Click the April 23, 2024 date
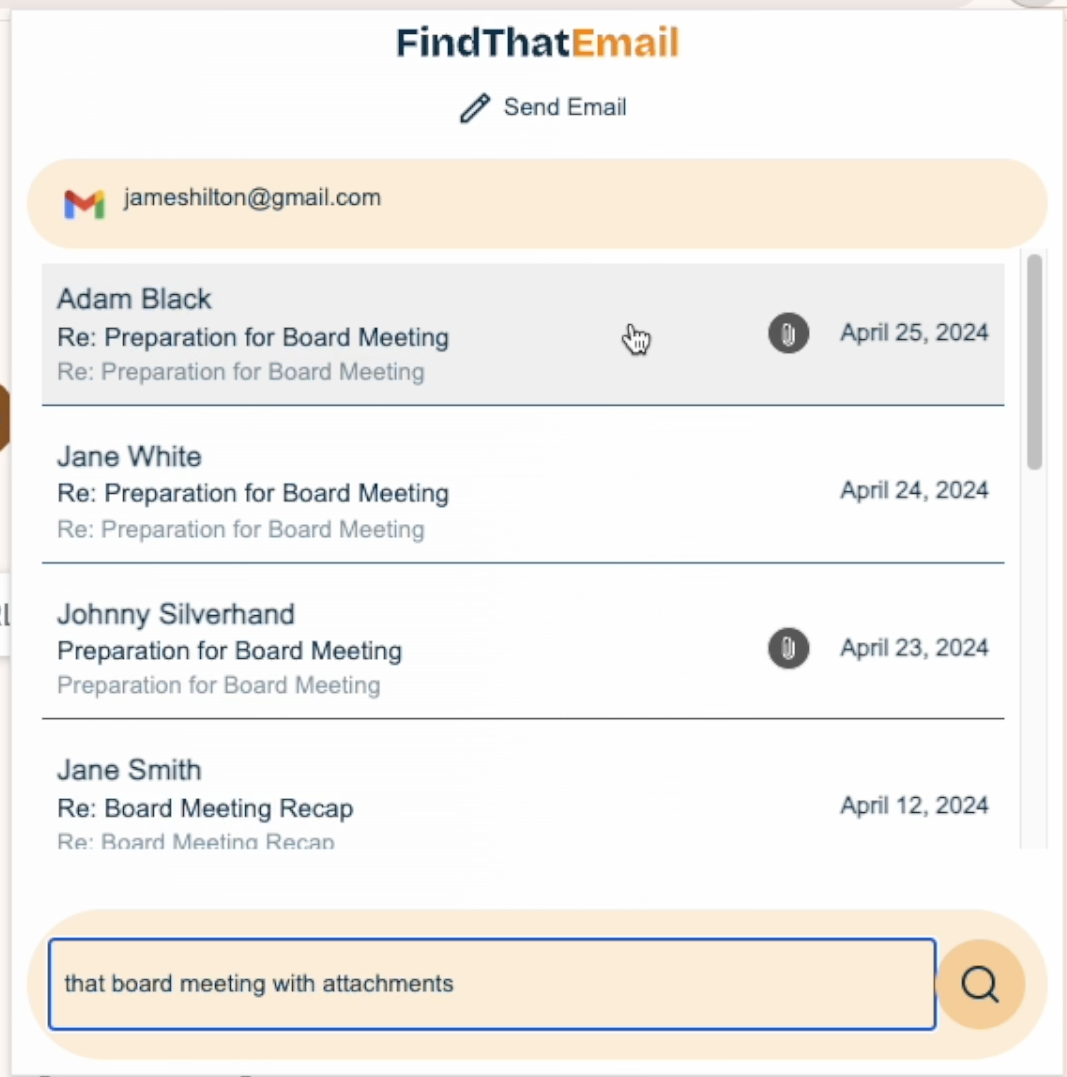1067x1077 pixels. [914, 648]
